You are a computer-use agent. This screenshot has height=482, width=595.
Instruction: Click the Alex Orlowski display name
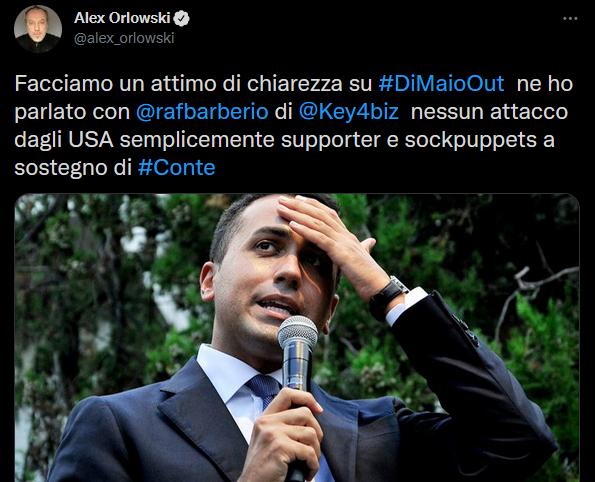coord(122,18)
